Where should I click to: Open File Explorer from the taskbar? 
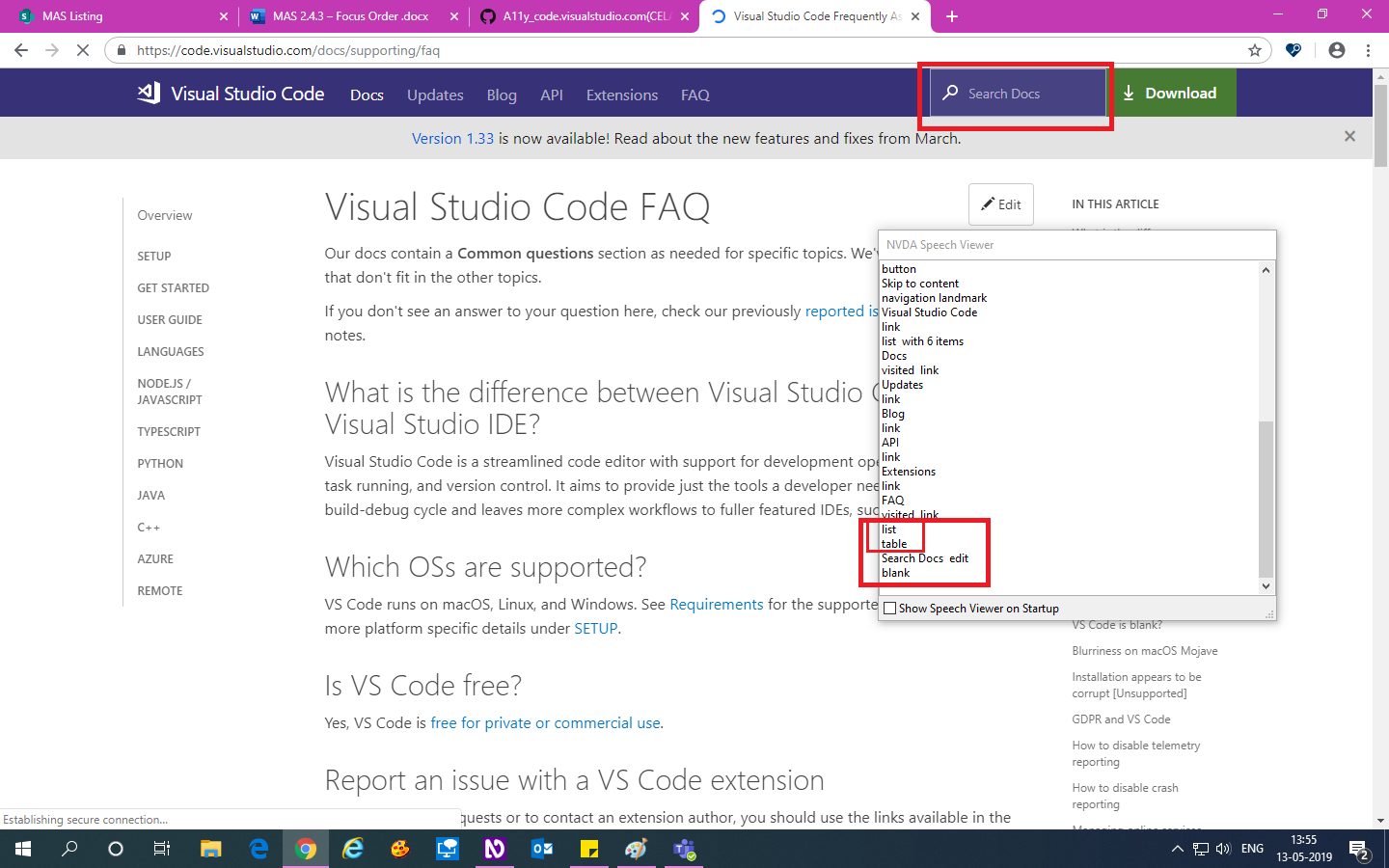pyautogui.click(x=210, y=849)
